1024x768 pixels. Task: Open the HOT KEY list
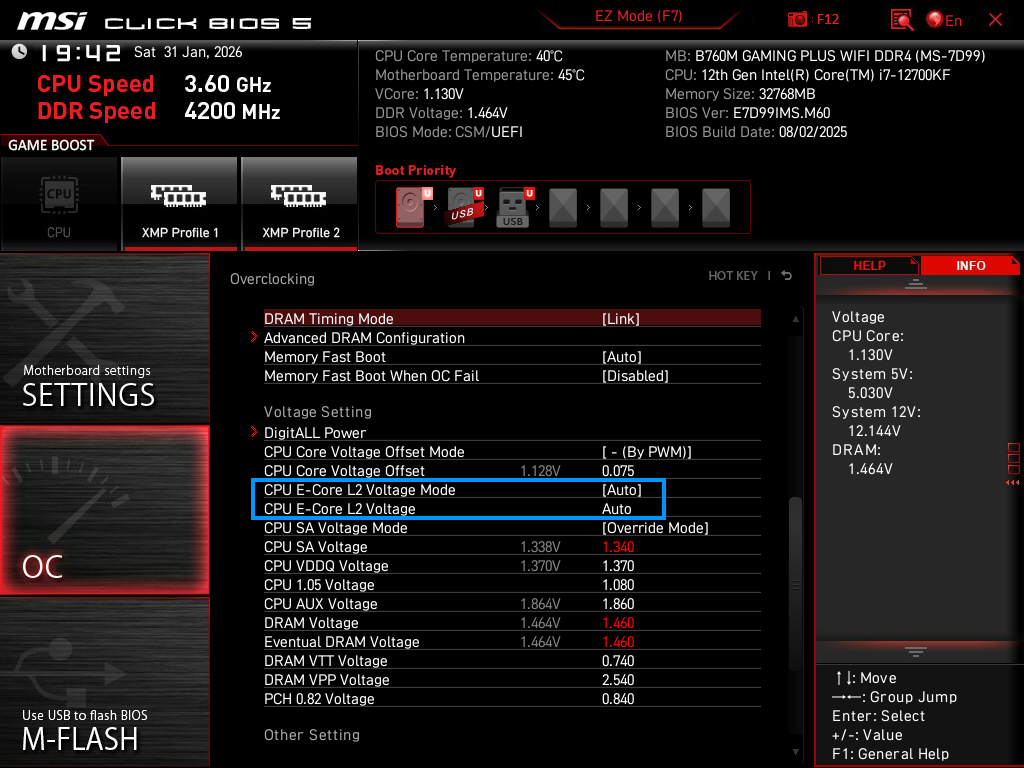coord(733,276)
